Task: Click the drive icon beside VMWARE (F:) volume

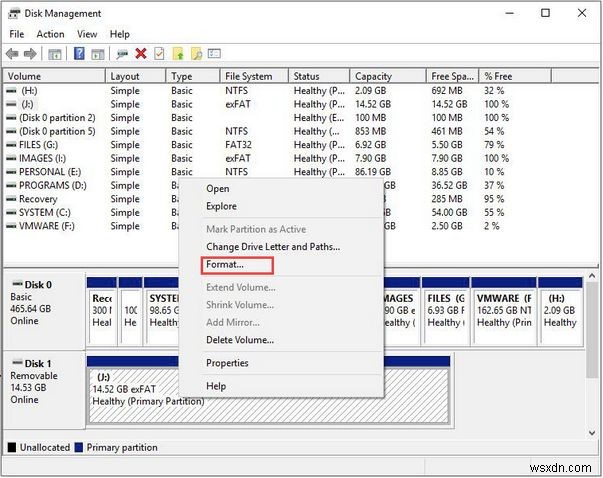Action: 12,226
